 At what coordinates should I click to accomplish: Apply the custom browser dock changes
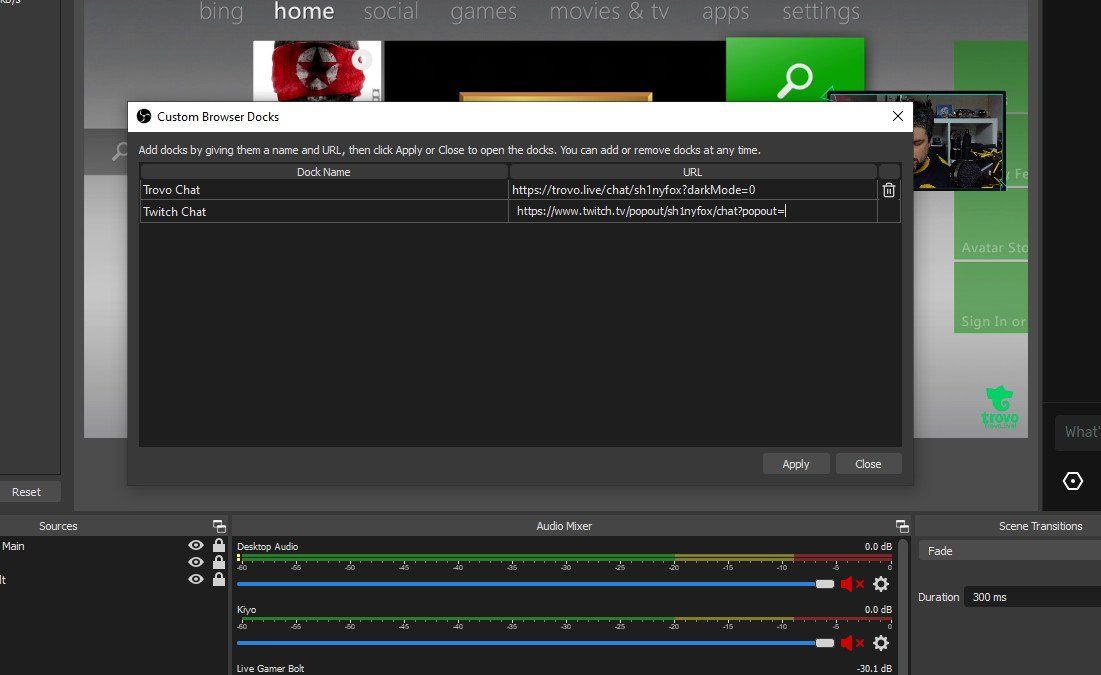[795, 463]
